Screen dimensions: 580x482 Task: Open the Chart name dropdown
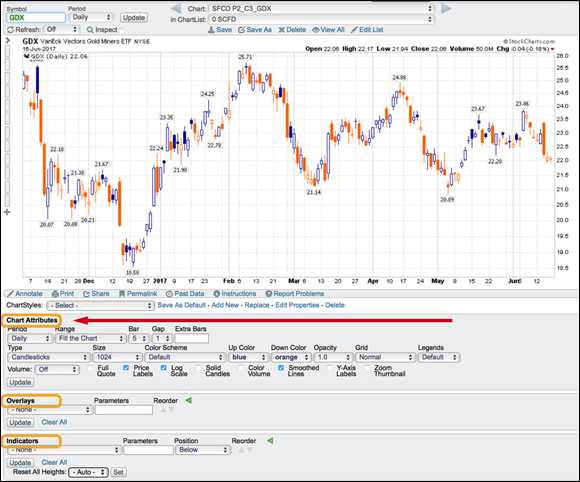coord(321,9)
